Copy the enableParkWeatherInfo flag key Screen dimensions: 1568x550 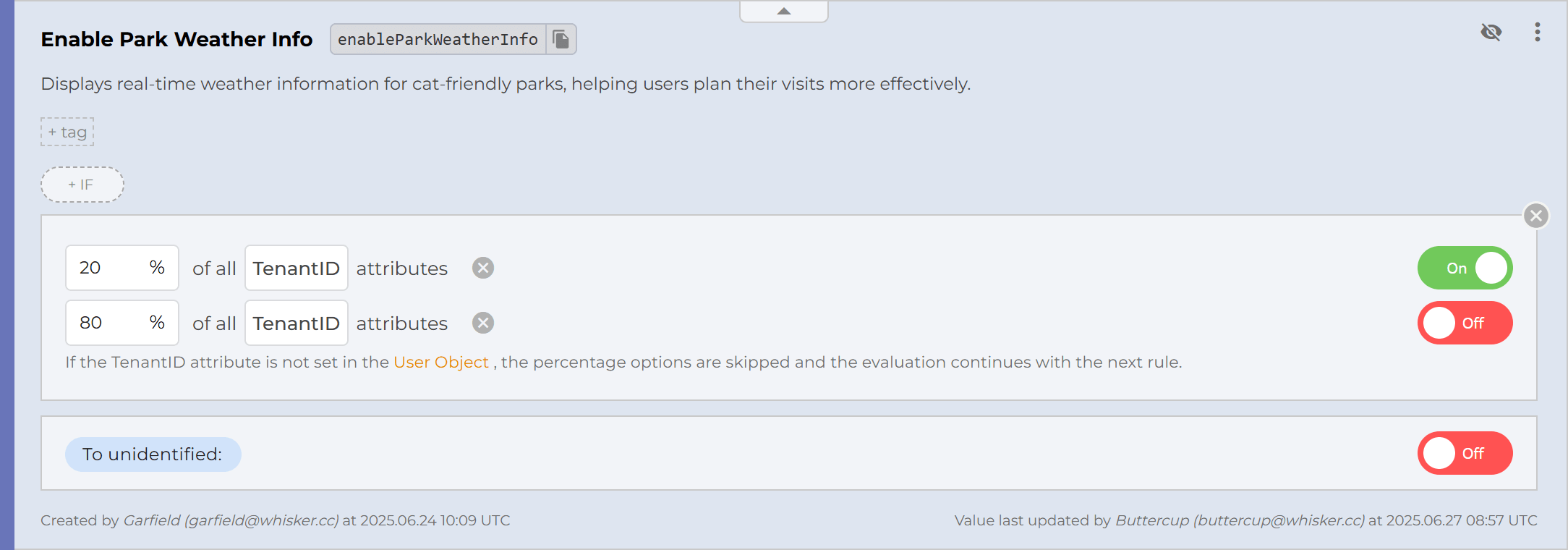561,39
